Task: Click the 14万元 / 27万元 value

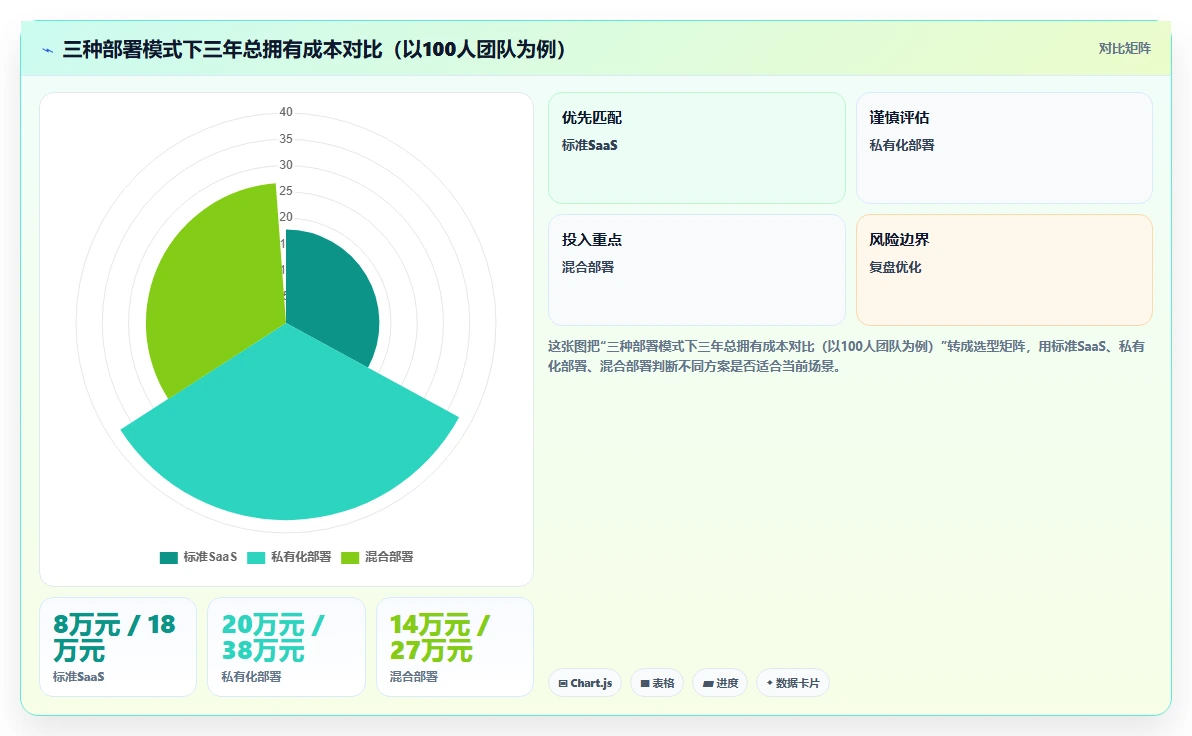Action: [440, 637]
